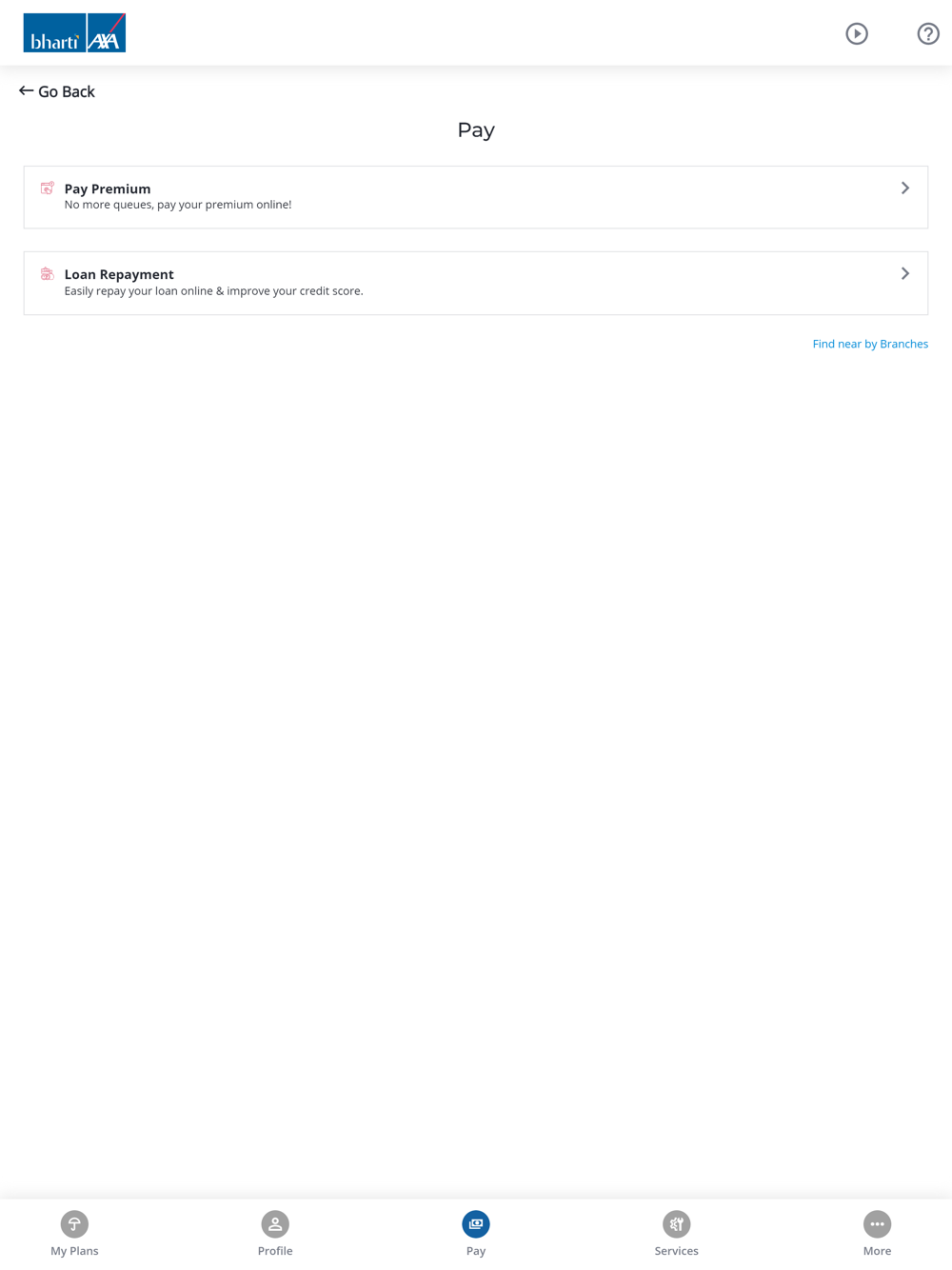Click the Go Back text link
The height and width of the screenshot is (1270, 952).
coord(67,91)
